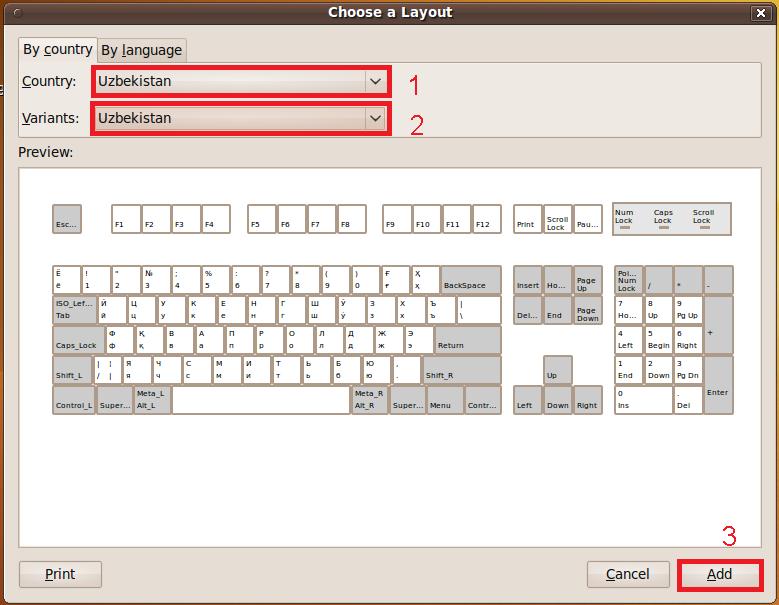
Task: Click the Meta_R Alt_R key
Action: coord(370,400)
